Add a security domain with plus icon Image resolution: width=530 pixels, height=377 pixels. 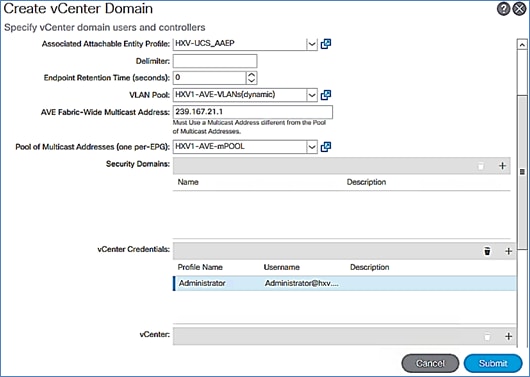click(x=502, y=166)
